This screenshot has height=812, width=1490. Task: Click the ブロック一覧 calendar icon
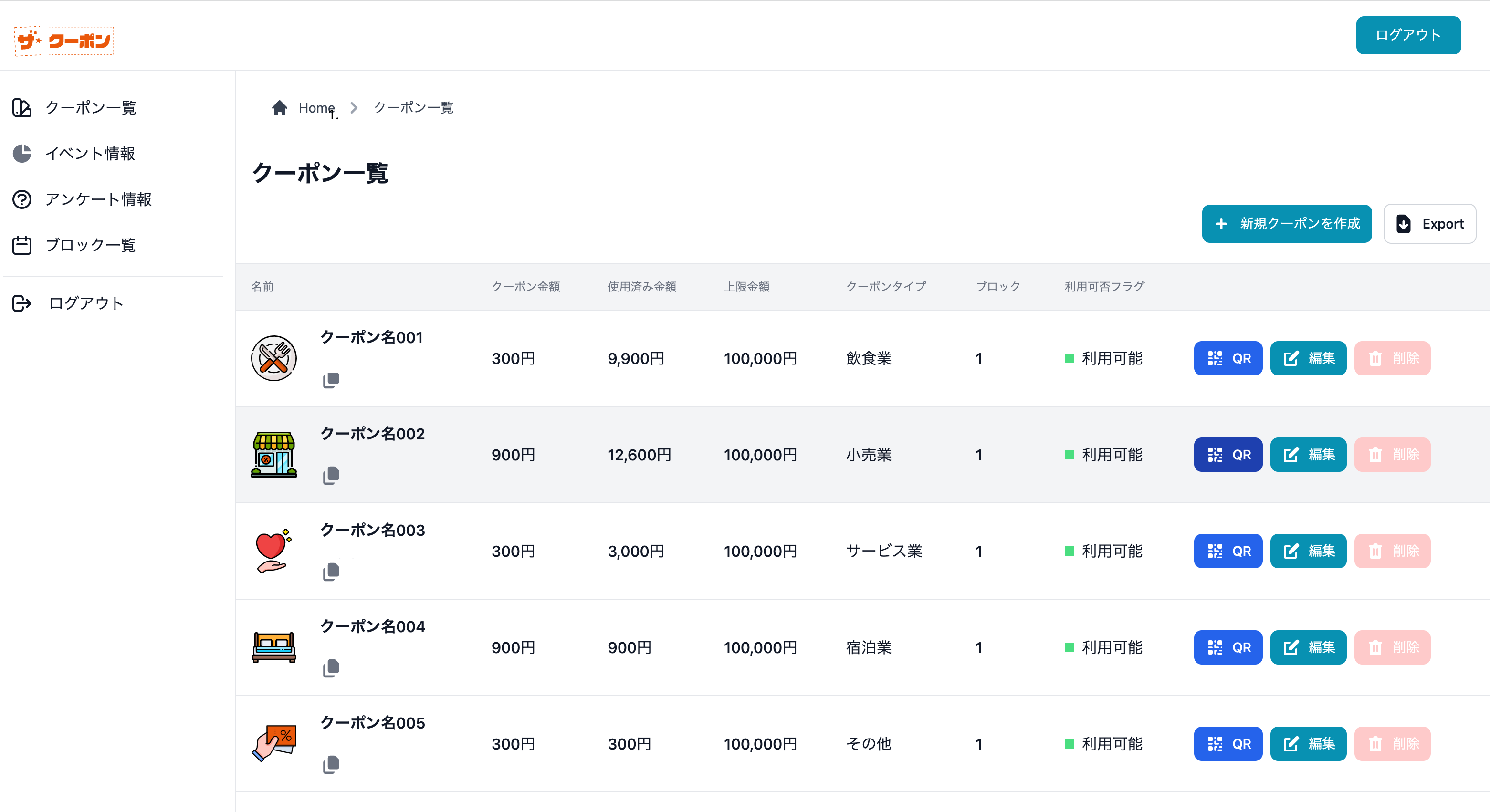click(x=21, y=245)
